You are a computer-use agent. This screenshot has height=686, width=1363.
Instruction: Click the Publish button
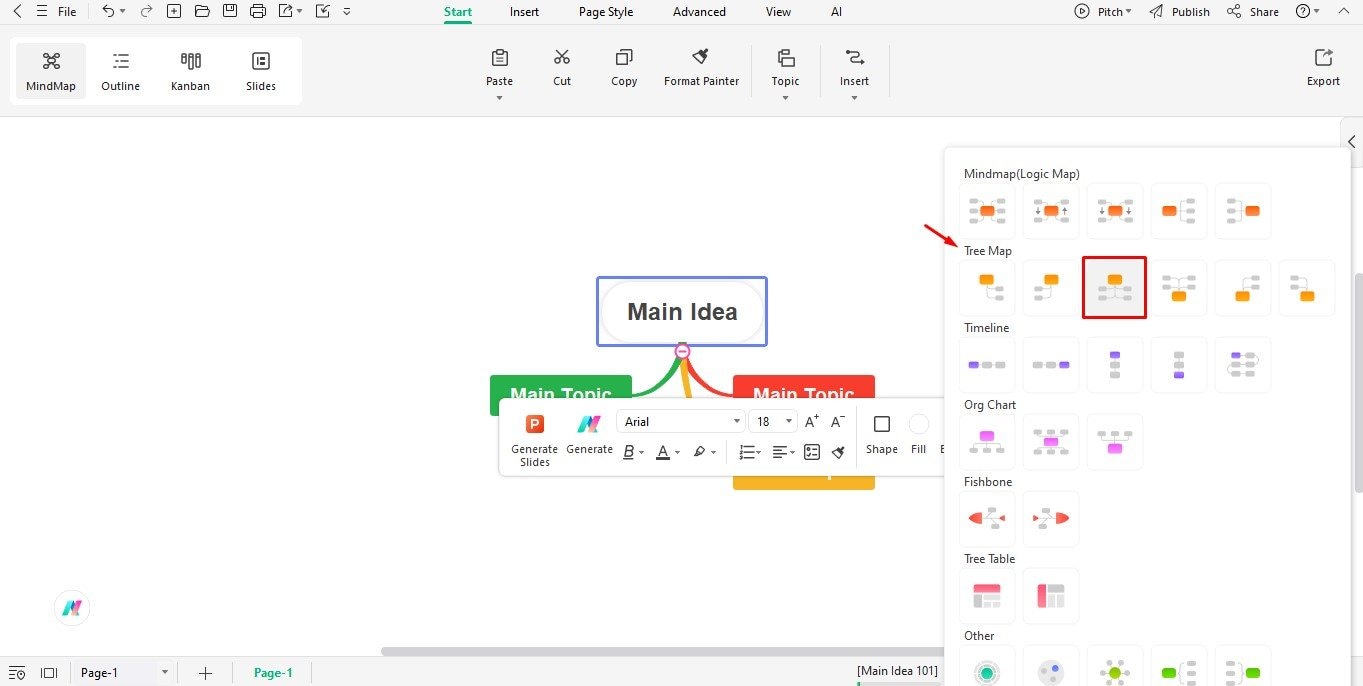coord(1180,12)
